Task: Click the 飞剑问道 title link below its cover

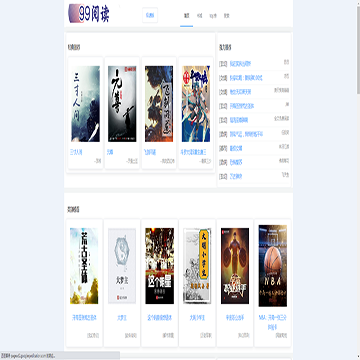Action: coord(150,152)
